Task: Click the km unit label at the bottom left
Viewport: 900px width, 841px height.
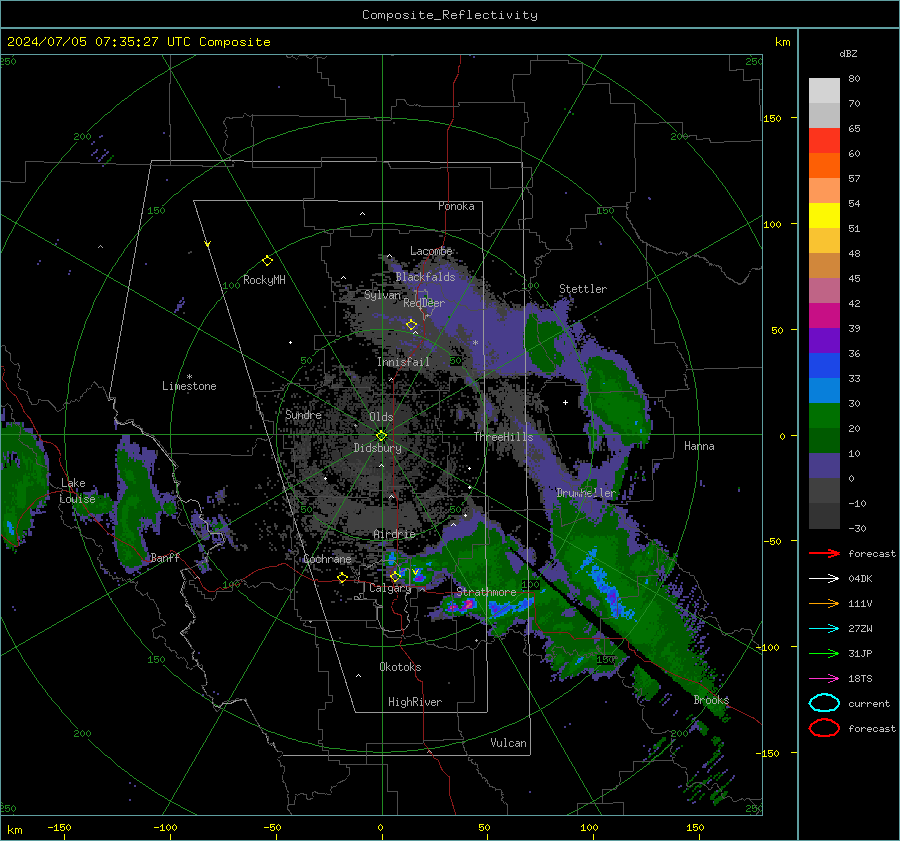Action: click(14, 830)
